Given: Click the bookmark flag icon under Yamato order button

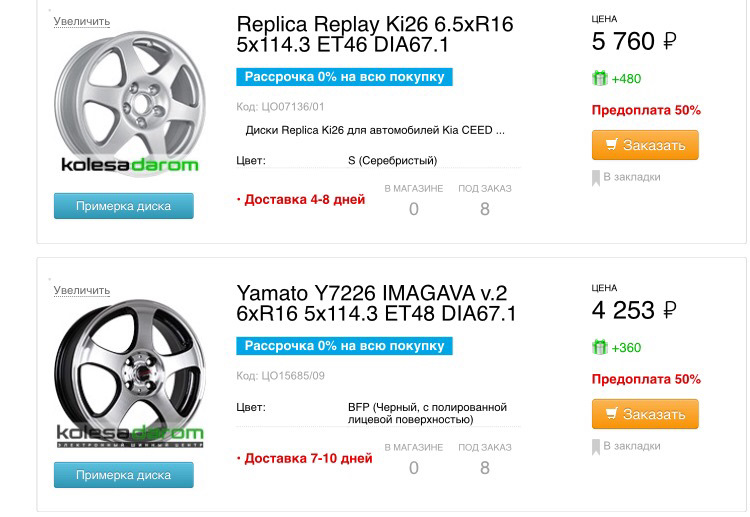Looking at the screenshot, I should (596, 446).
